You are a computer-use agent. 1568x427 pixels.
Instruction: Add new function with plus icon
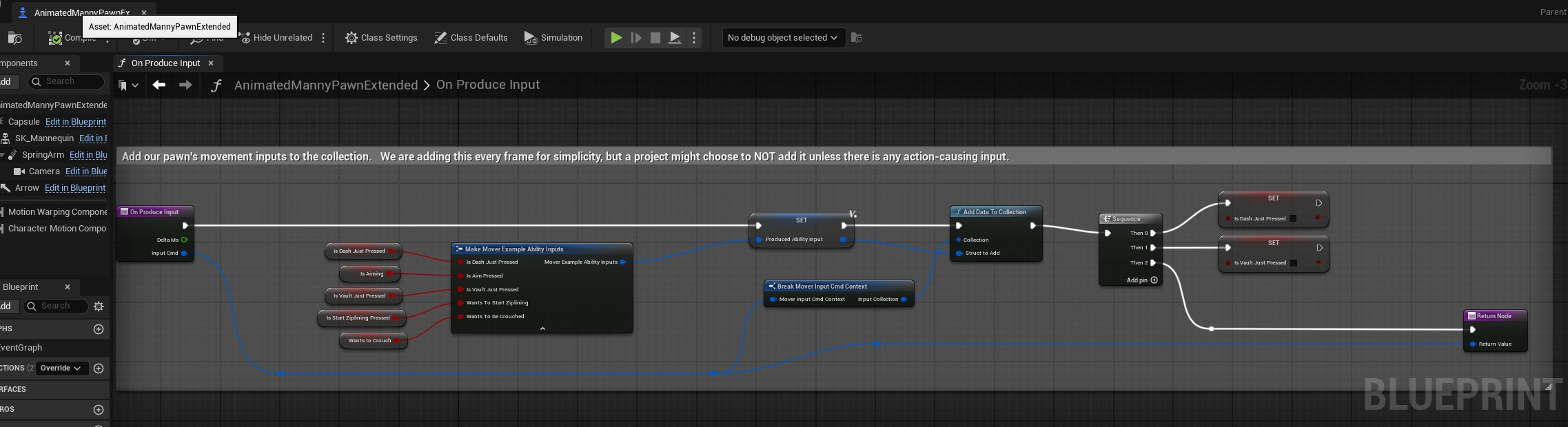point(99,368)
